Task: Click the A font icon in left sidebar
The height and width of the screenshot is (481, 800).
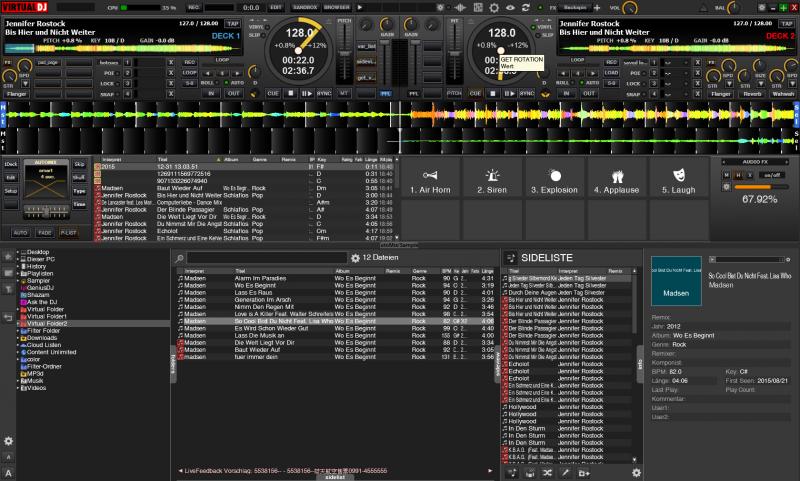Action: 9,474
